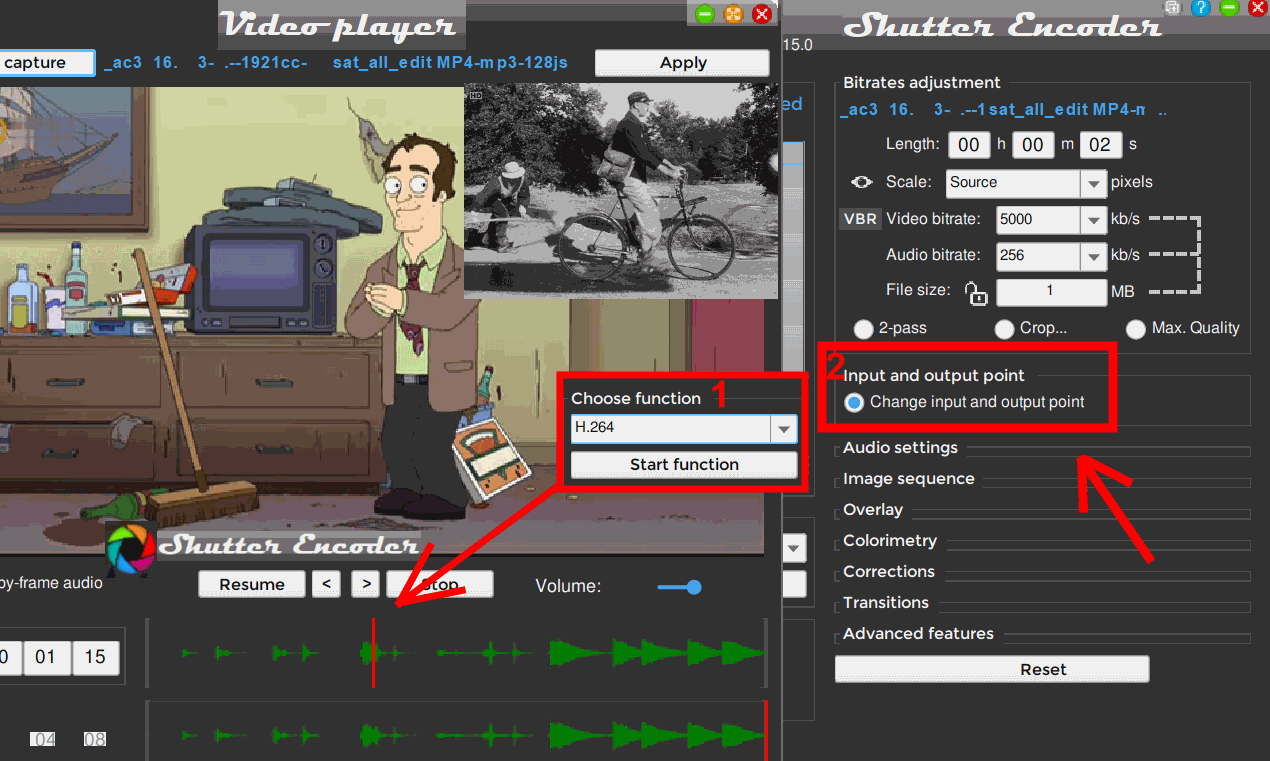This screenshot has height=761, width=1270.
Task: Close the Shutter Encoder window
Action: click(1258, 8)
